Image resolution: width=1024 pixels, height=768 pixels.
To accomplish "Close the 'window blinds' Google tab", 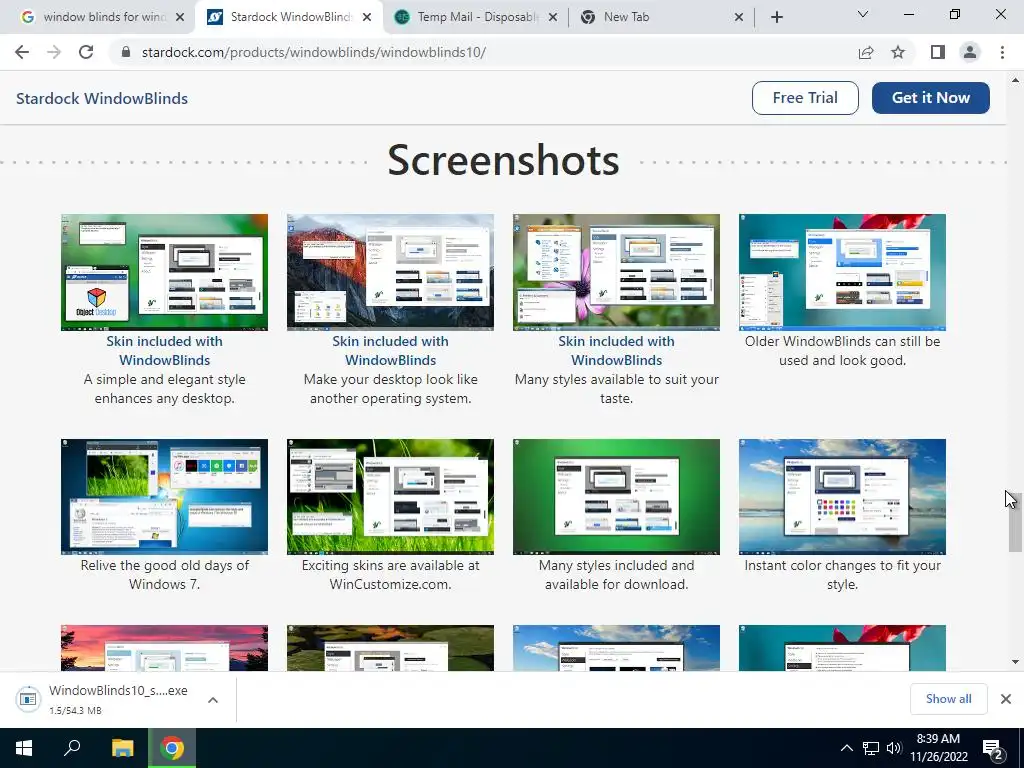I will [180, 17].
